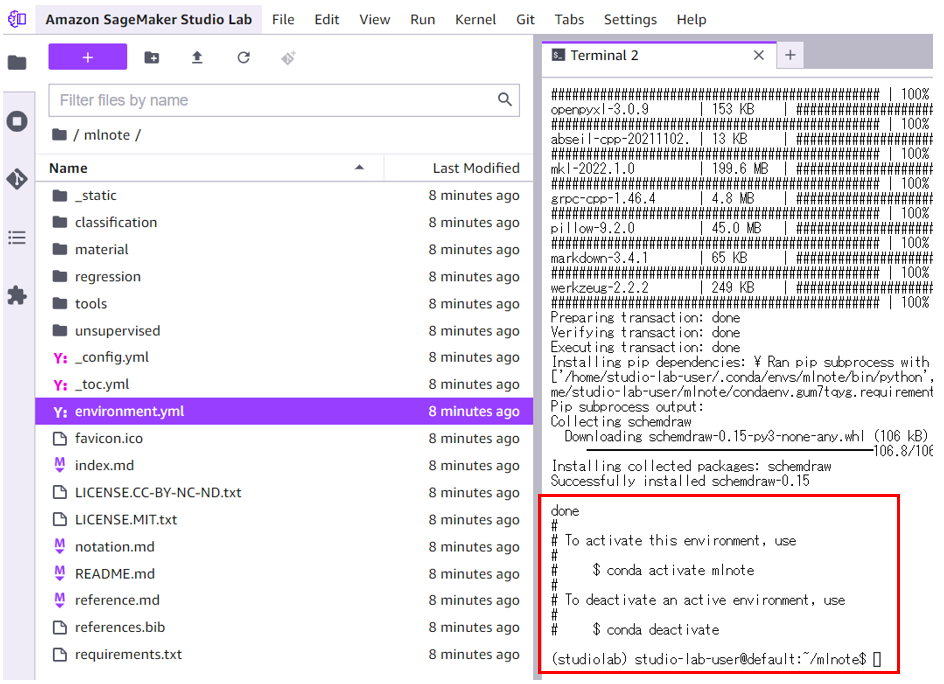
Task: Open the Edit menu
Action: (327, 19)
